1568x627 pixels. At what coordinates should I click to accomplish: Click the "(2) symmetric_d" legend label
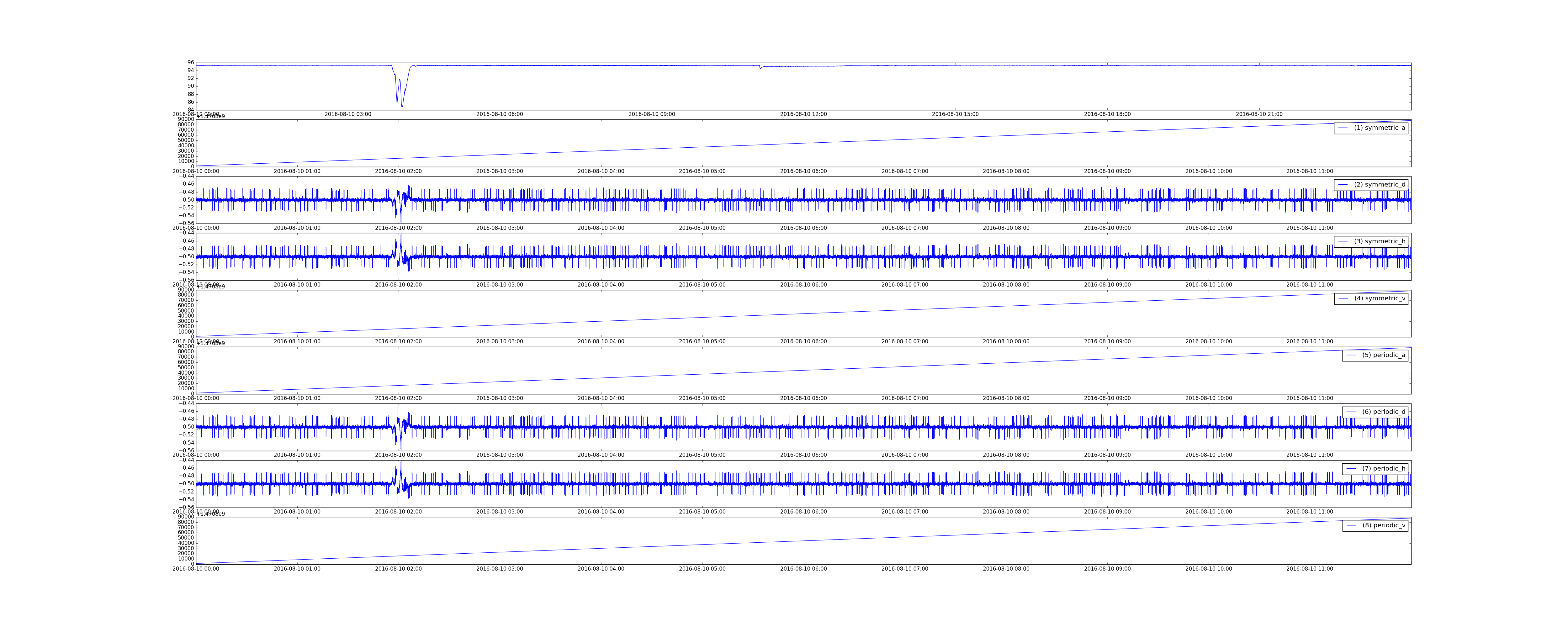1379,184
